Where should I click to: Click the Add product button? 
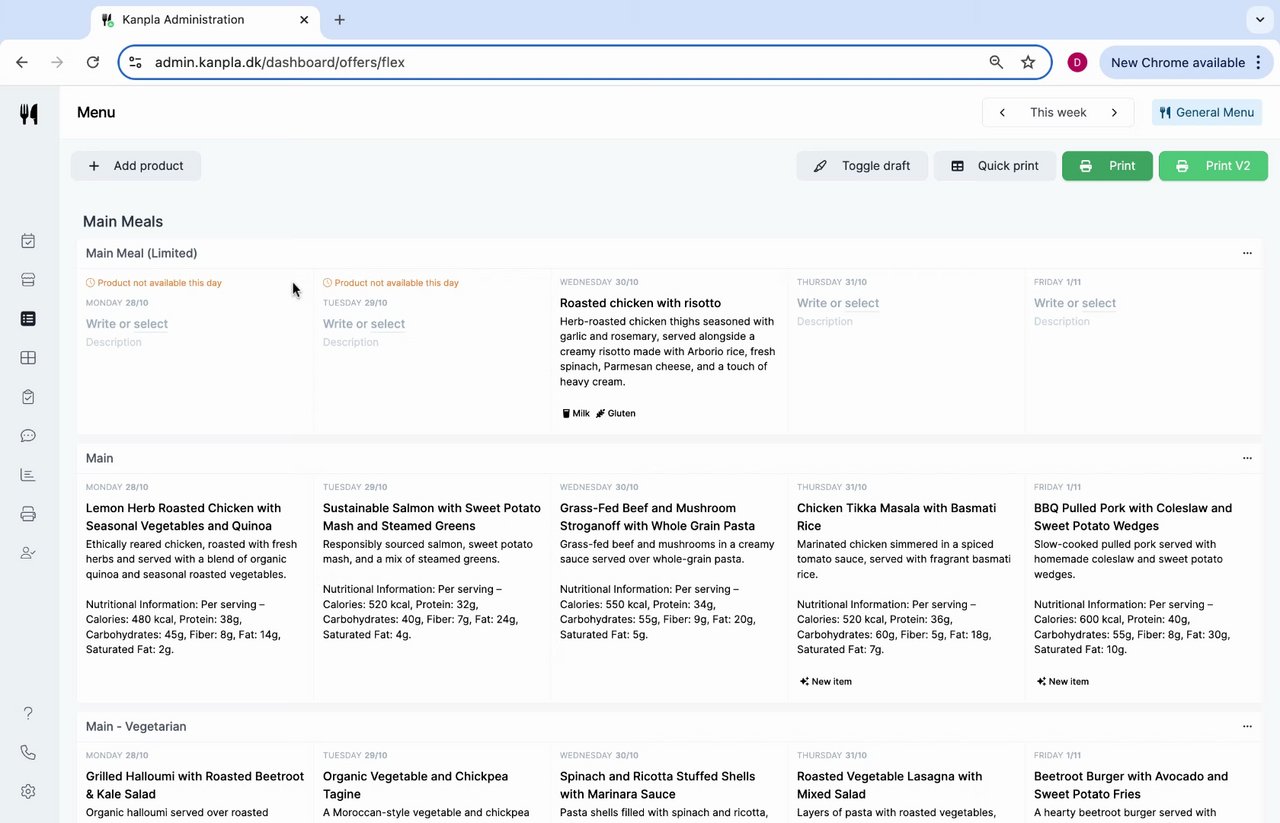coord(136,166)
